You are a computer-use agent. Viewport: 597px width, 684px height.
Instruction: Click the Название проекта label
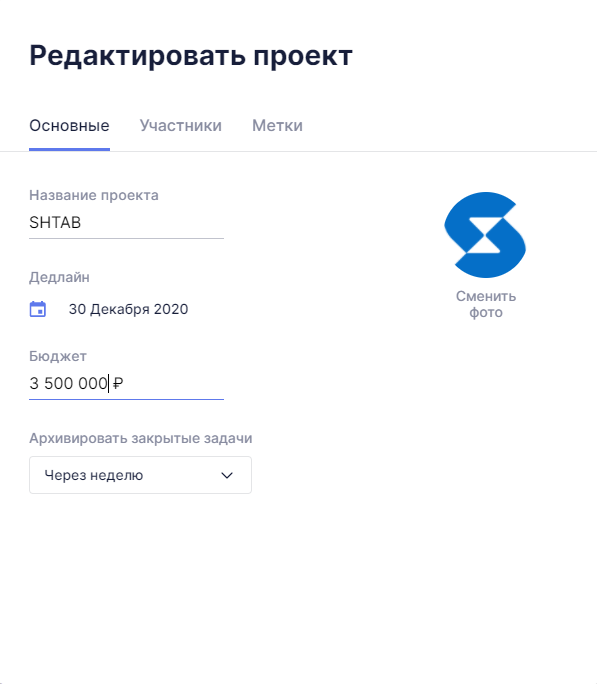tap(94, 195)
